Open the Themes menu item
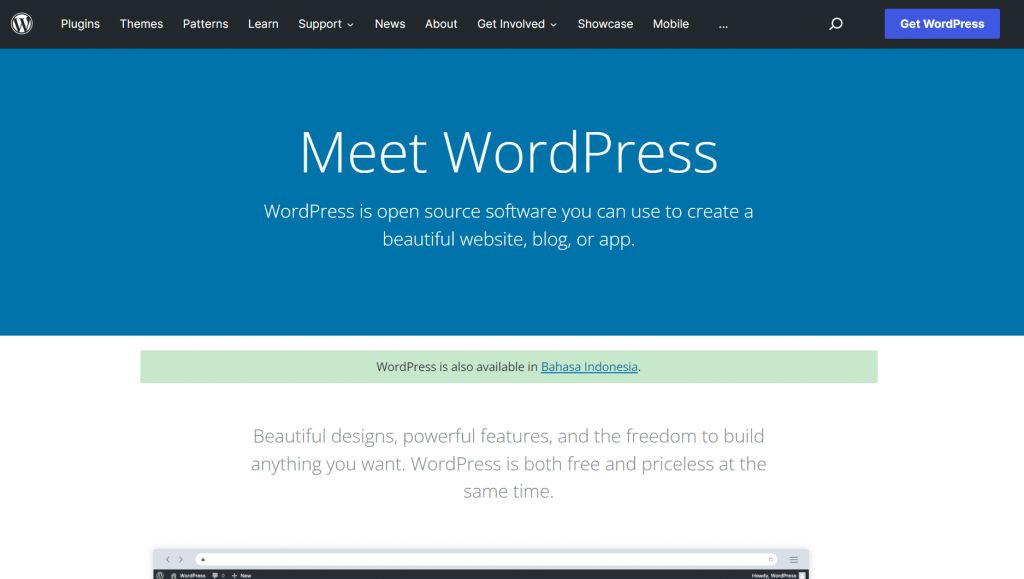The width and height of the screenshot is (1024, 579). point(141,24)
